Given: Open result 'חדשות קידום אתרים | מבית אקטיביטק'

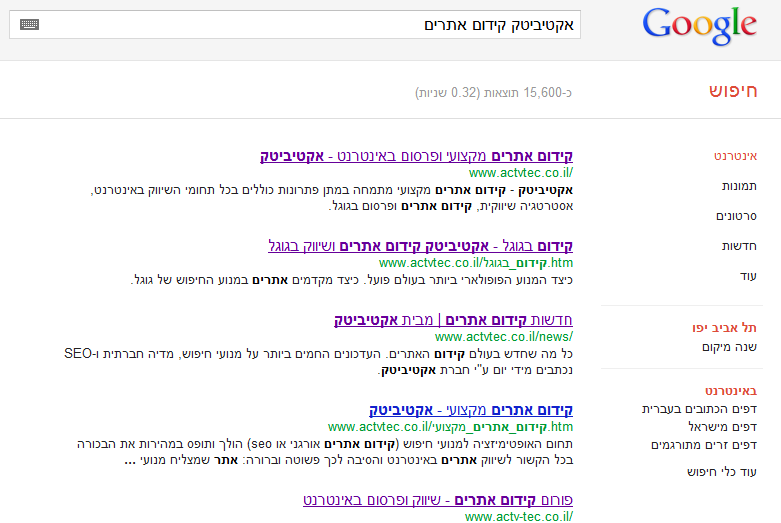Looking at the screenshot, I should (453, 320).
